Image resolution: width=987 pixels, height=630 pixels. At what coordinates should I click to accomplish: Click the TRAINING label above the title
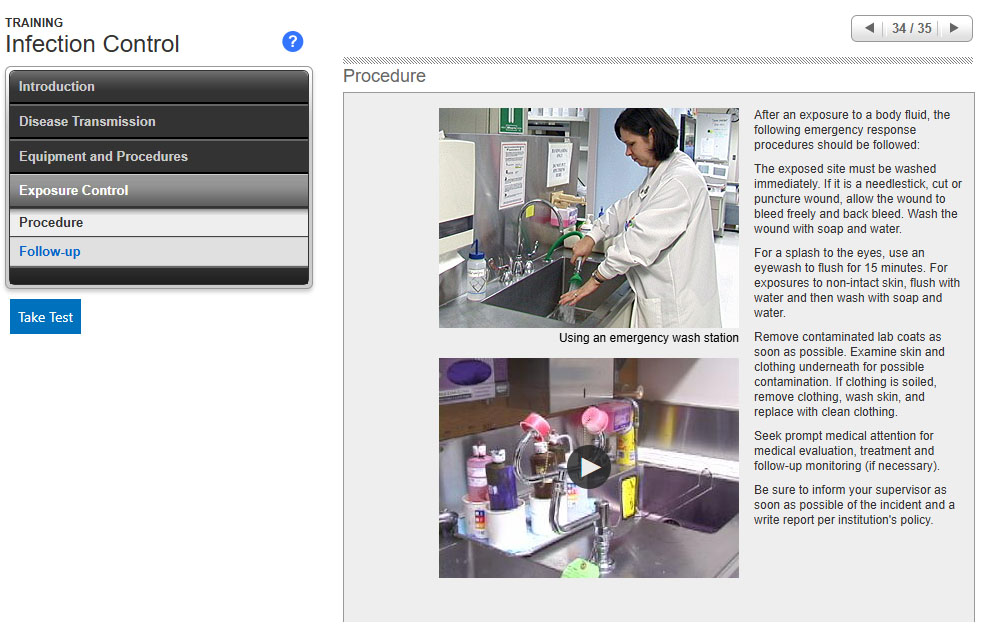click(x=34, y=22)
